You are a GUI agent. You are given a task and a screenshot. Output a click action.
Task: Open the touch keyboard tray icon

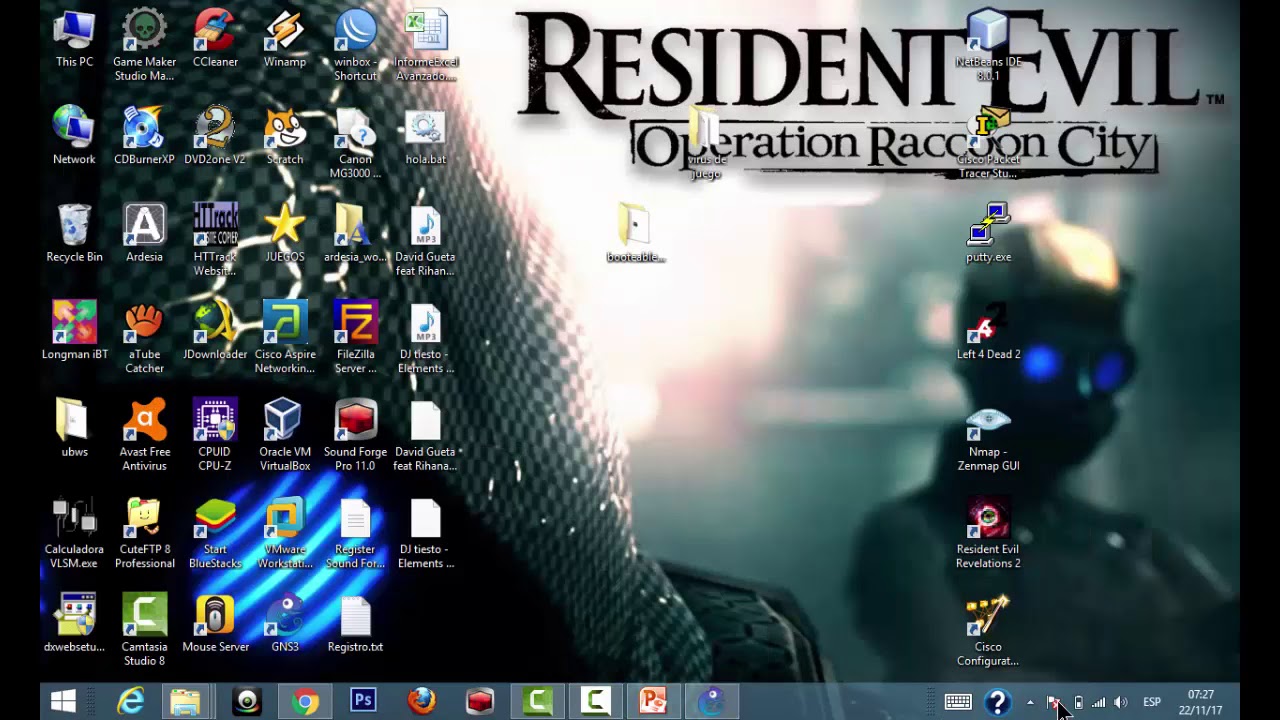958,702
